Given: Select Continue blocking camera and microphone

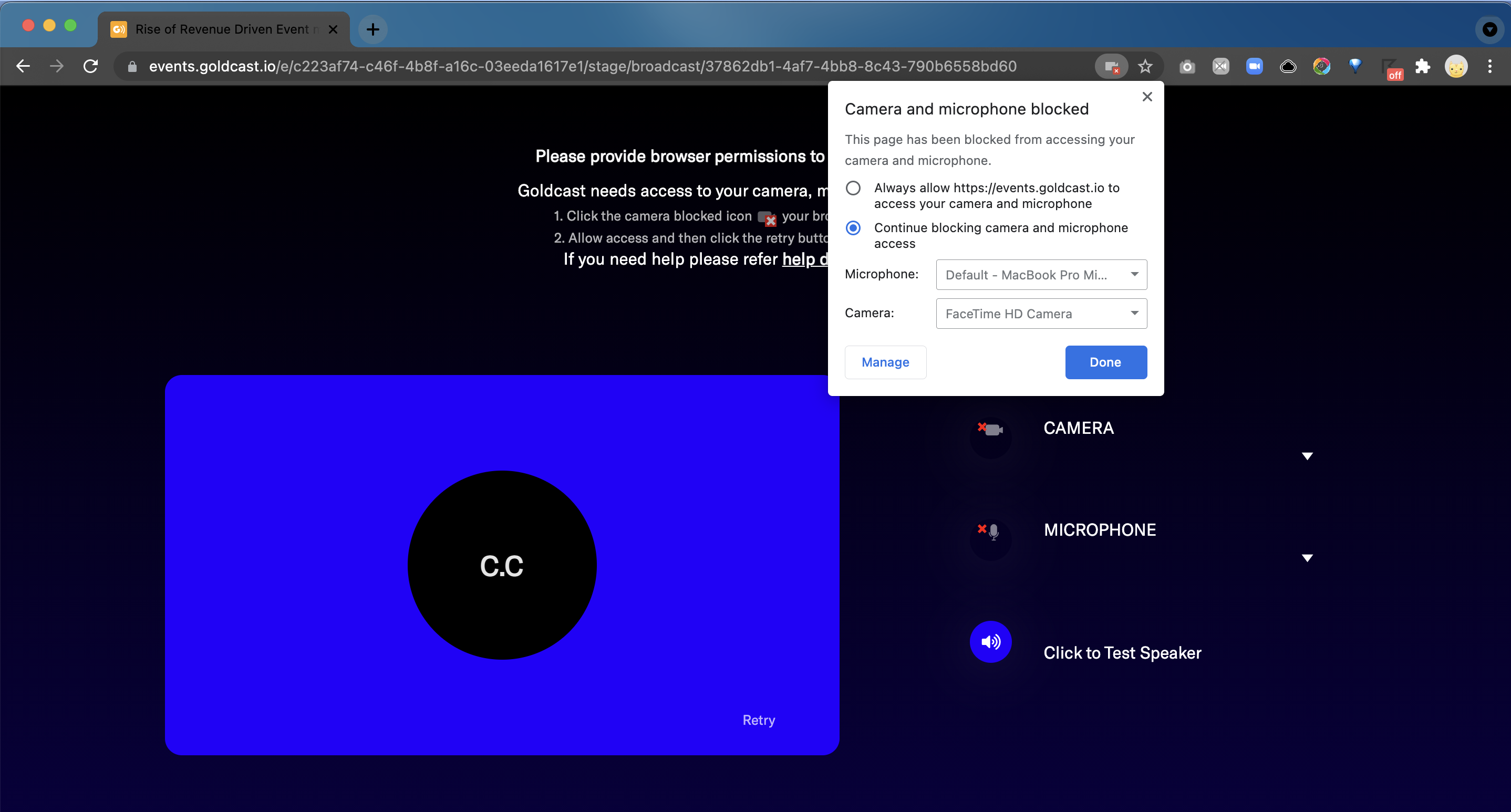Looking at the screenshot, I should pyautogui.click(x=853, y=227).
